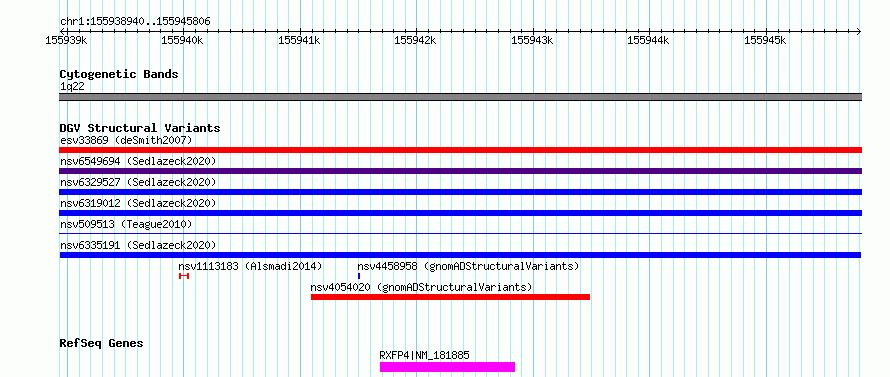This screenshot has width=890, height=377.
Task: Click the 155942k ruler tick label
Action: tap(416, 40)
